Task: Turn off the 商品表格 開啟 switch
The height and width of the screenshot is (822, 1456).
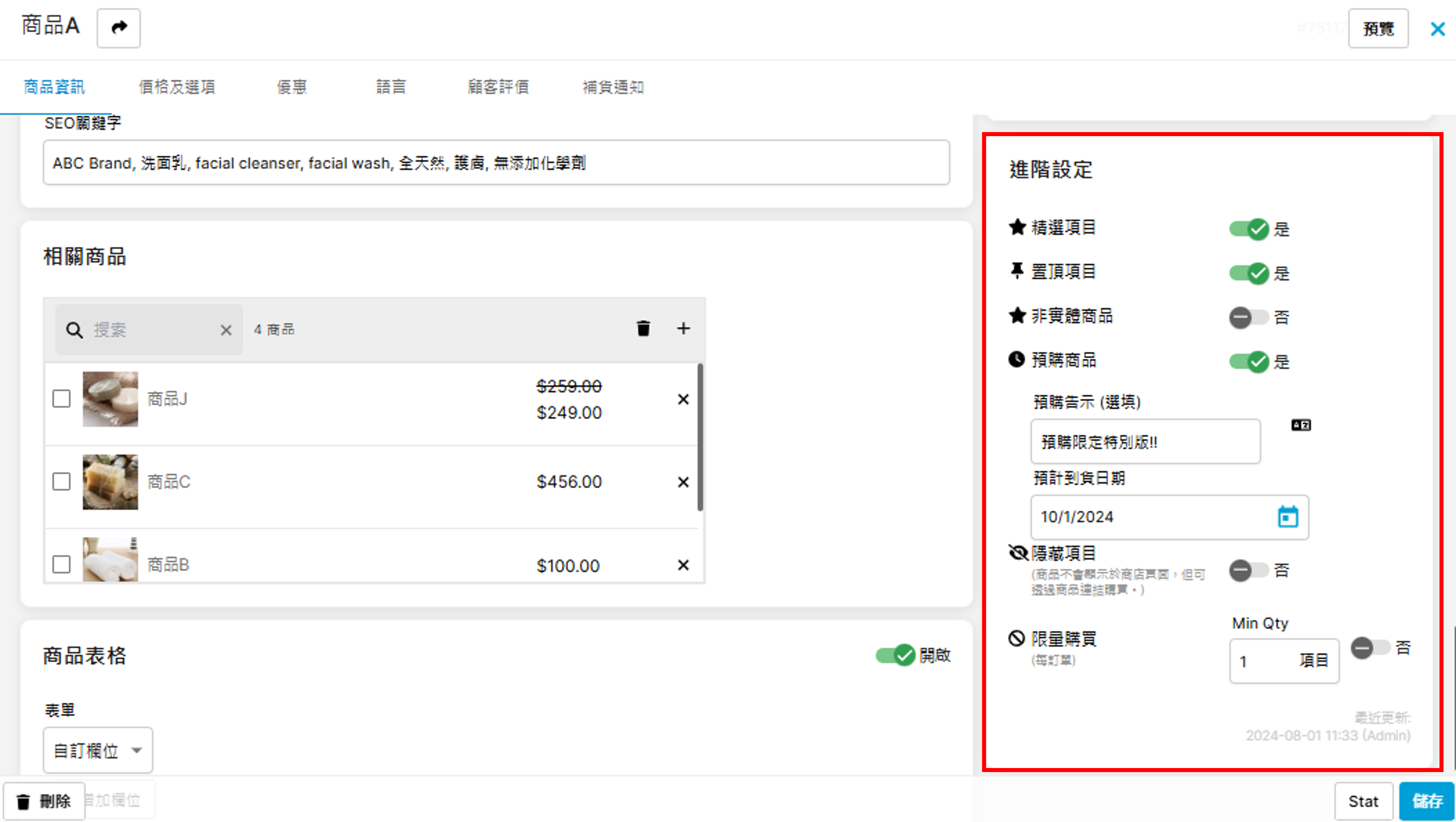Action: [896, 655]
